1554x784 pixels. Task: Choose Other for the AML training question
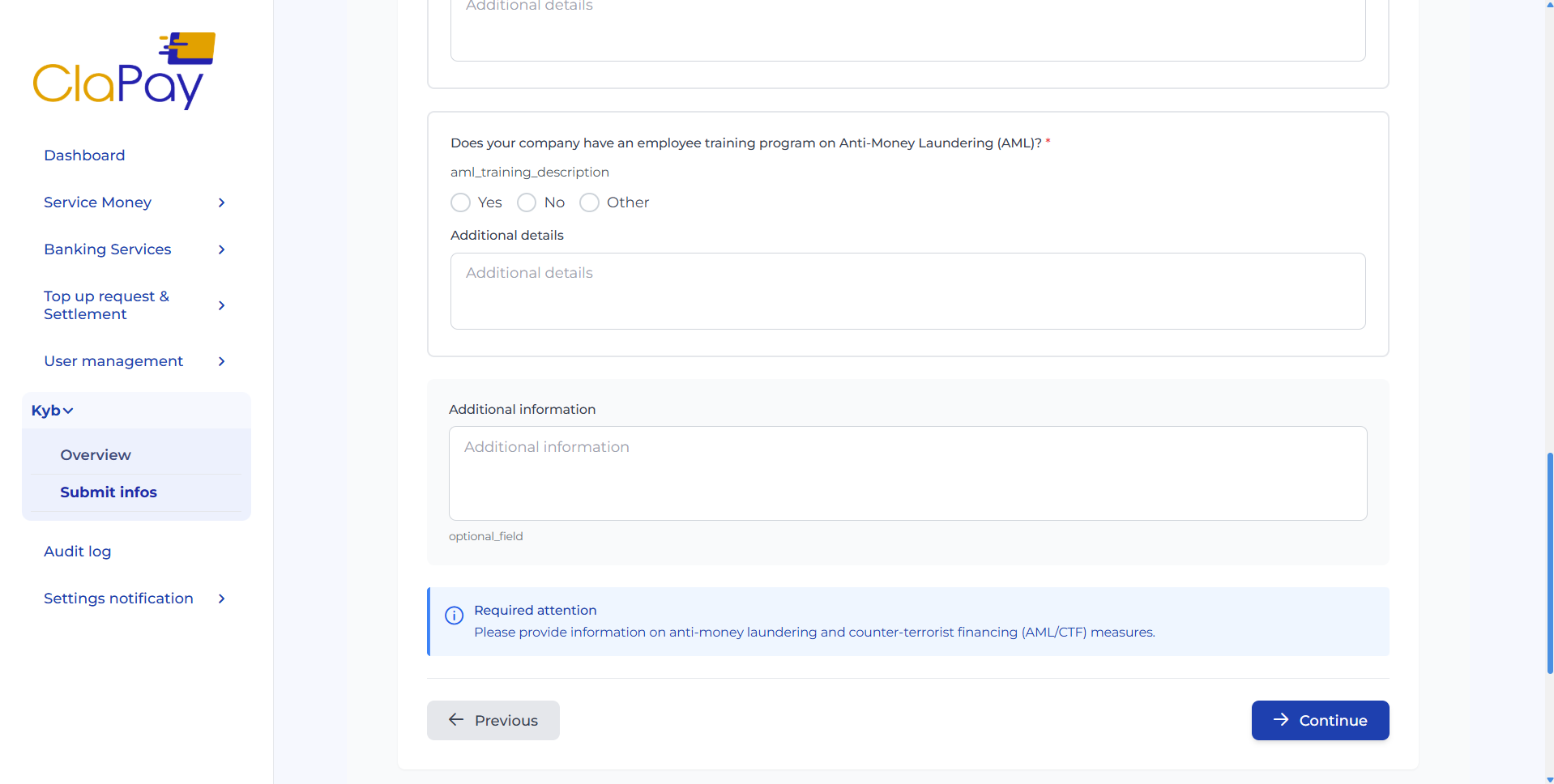coord(589,202)
